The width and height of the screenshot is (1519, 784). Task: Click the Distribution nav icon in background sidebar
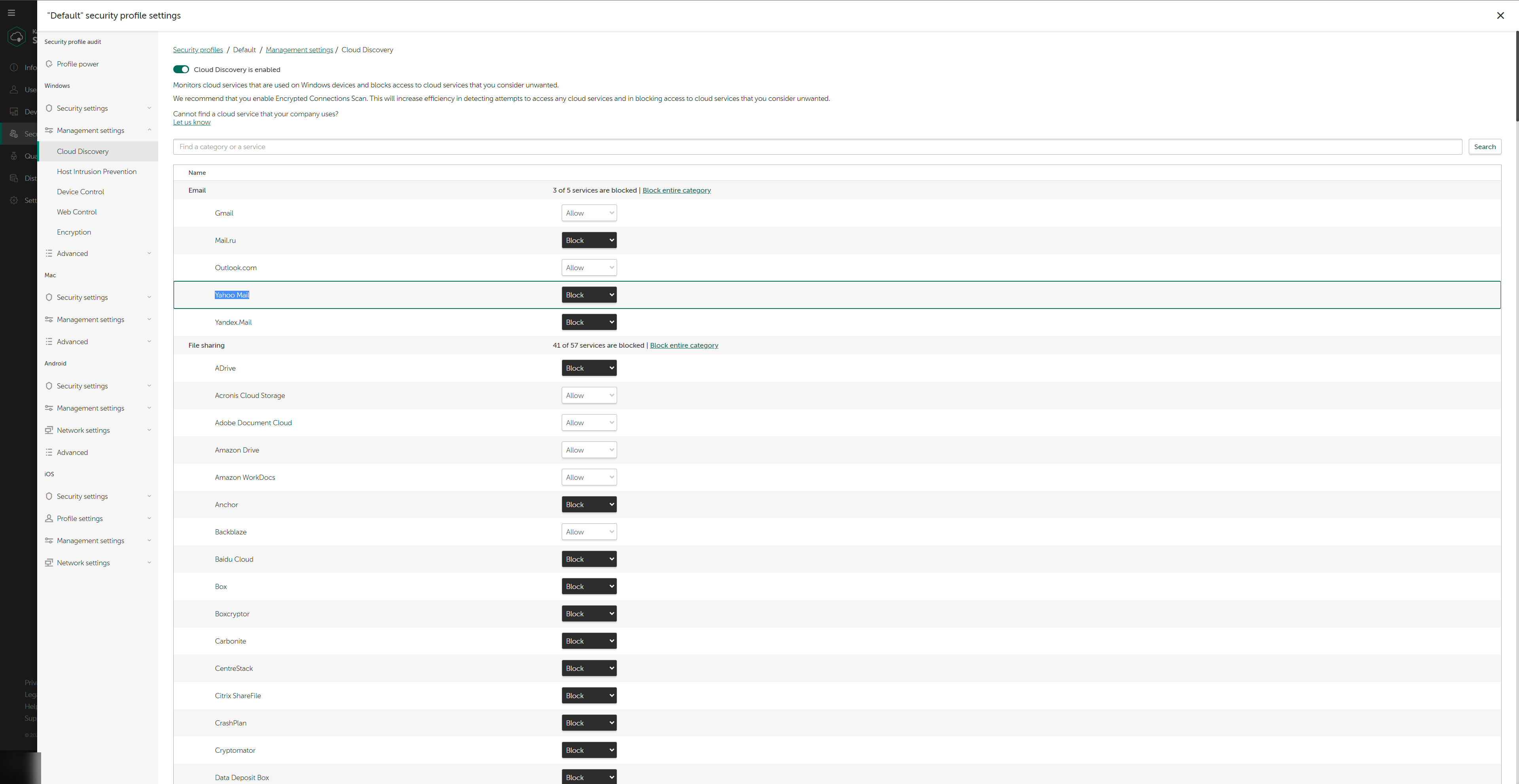[13, 178]
